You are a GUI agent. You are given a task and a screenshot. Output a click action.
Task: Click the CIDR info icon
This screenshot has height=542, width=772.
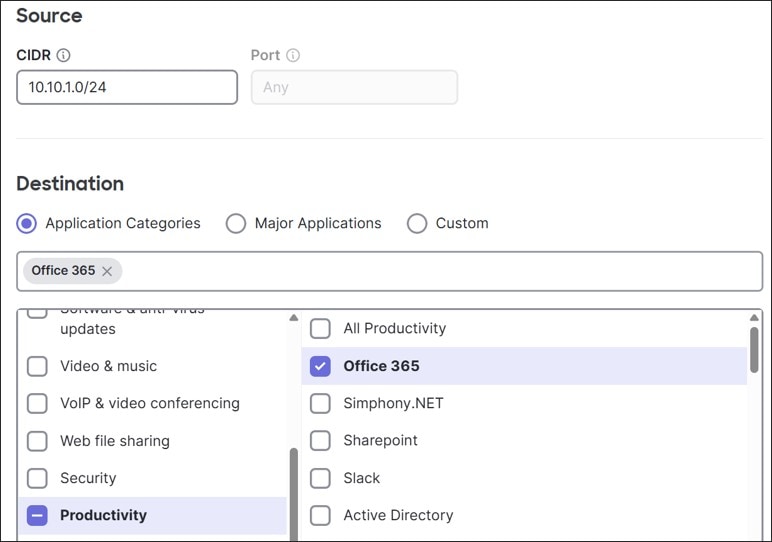click(64, 56)
